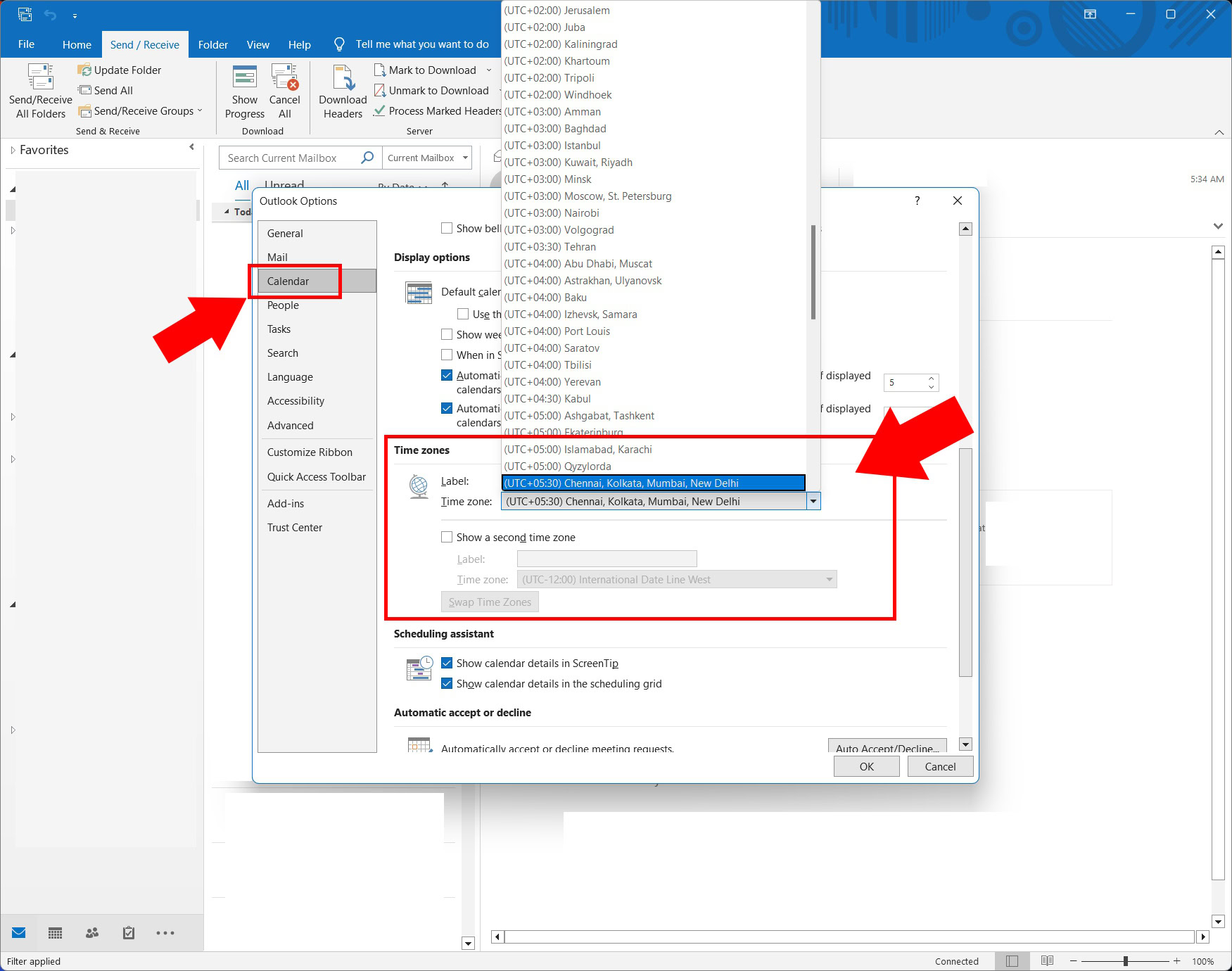
Task: Enable Show a second time zone
Action: point(447,536)
